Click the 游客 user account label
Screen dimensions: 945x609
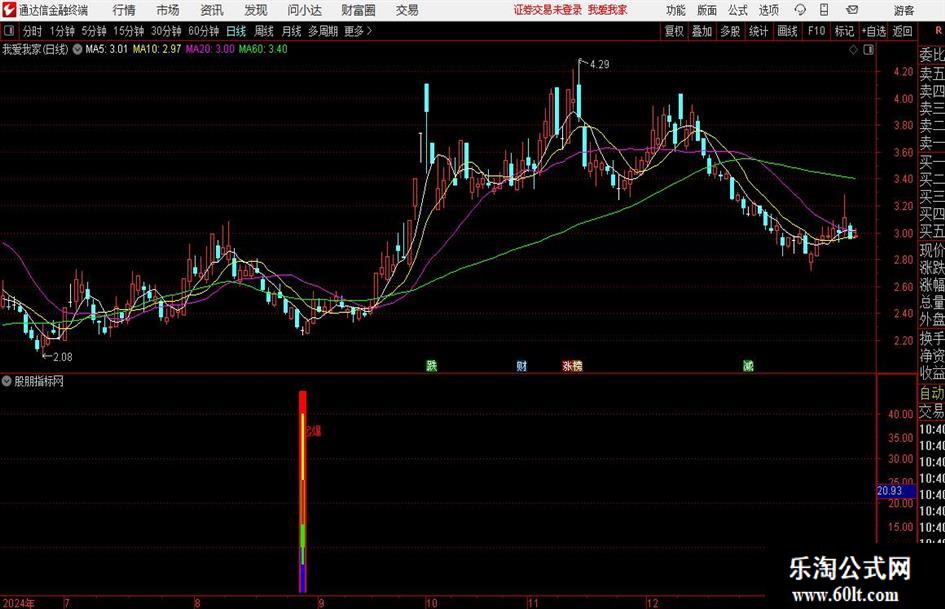903,10
